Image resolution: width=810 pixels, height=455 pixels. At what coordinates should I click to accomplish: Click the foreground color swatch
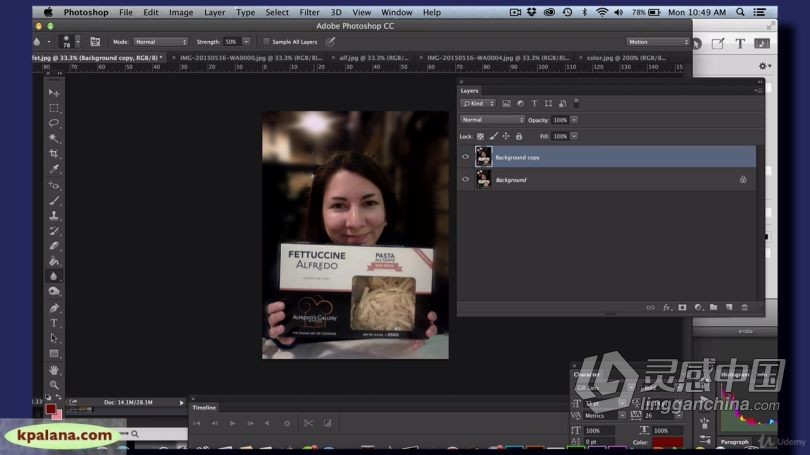(50, 409)
